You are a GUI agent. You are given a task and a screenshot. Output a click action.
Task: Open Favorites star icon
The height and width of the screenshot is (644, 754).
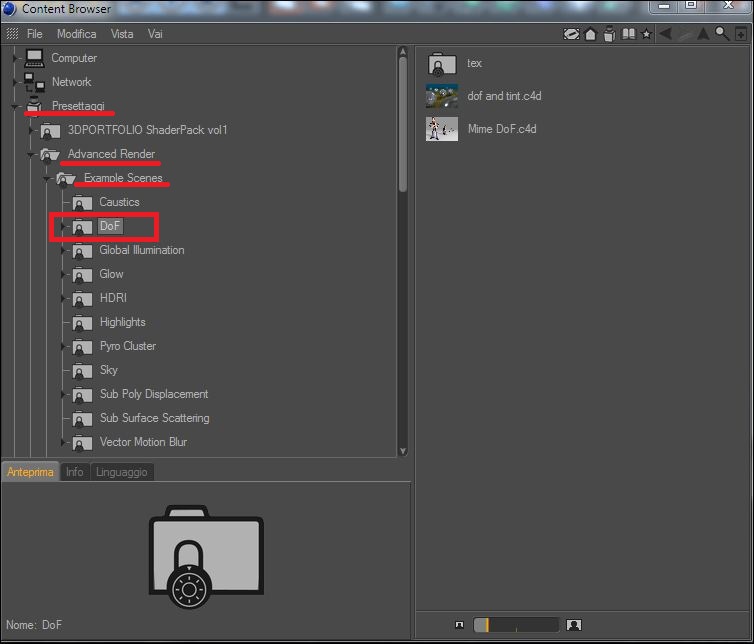click(646, 34)
